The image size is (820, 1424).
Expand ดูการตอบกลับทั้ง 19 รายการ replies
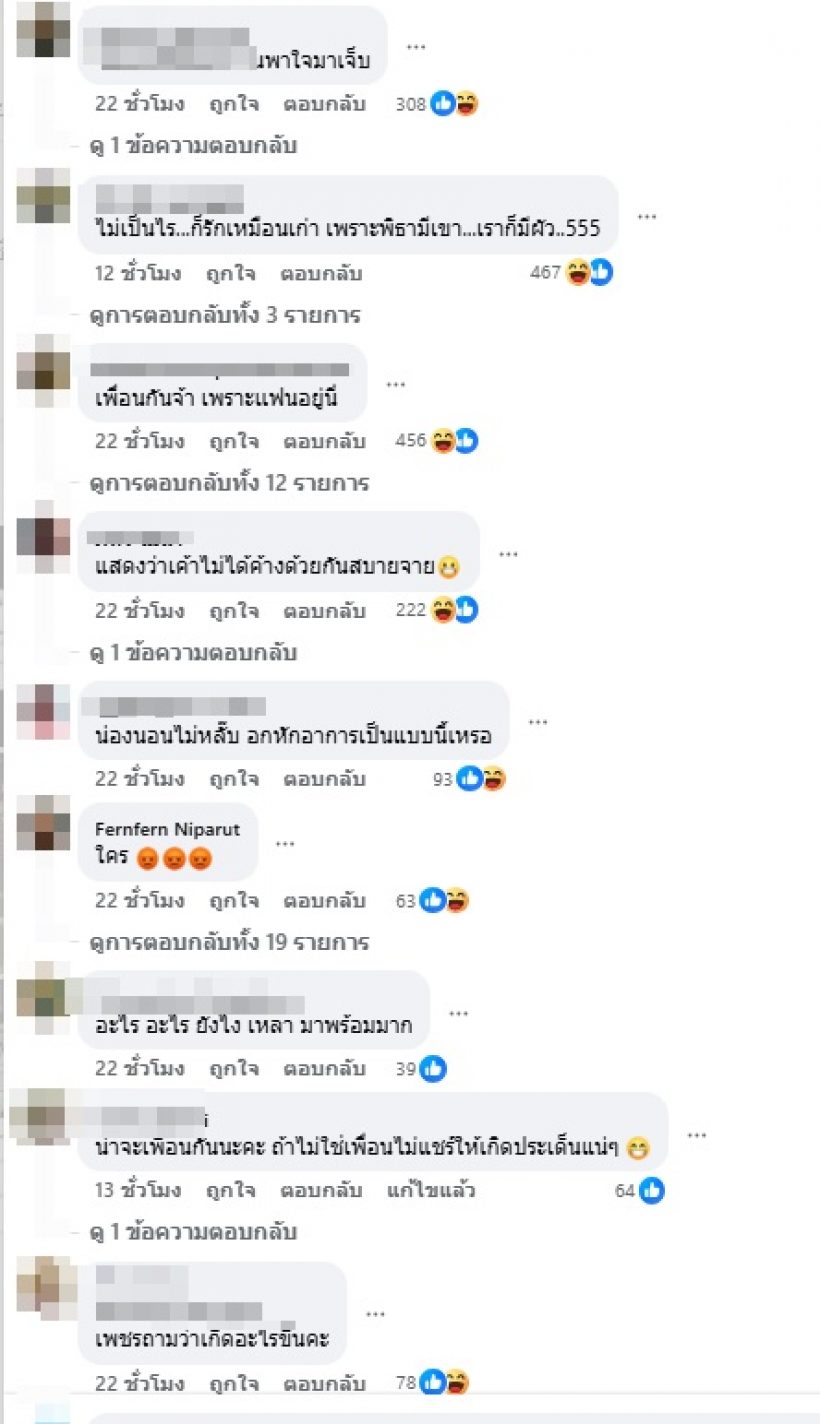click(x=229, y=942)
